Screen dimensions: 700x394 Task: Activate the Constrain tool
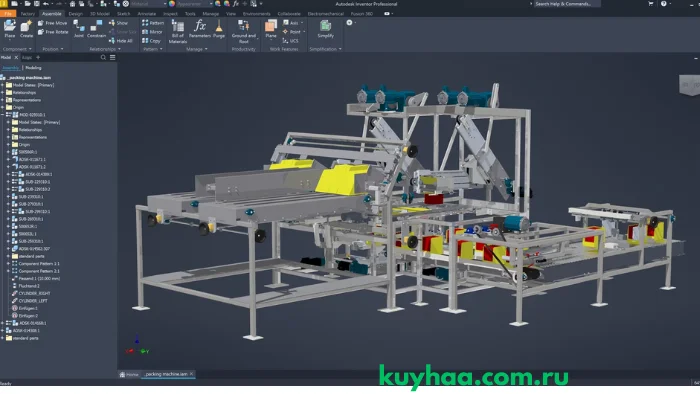point(96,29)
